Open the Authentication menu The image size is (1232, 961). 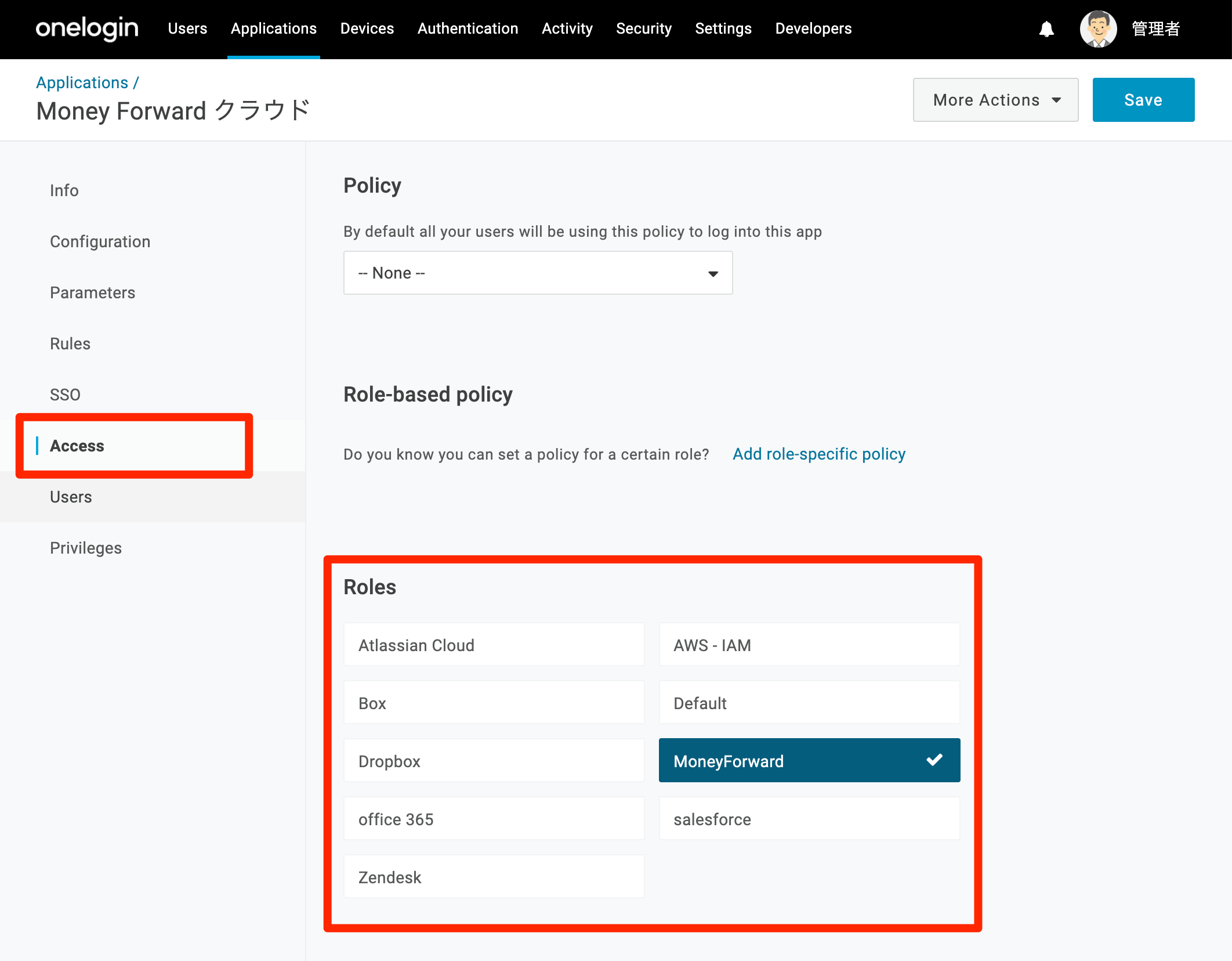[468, 28]
